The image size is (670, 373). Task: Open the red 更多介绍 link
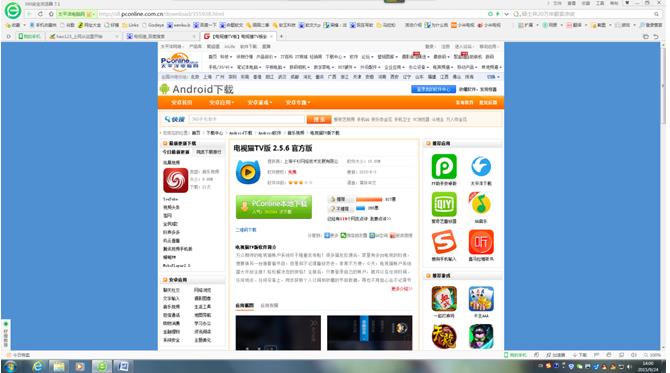click(402, 289)
